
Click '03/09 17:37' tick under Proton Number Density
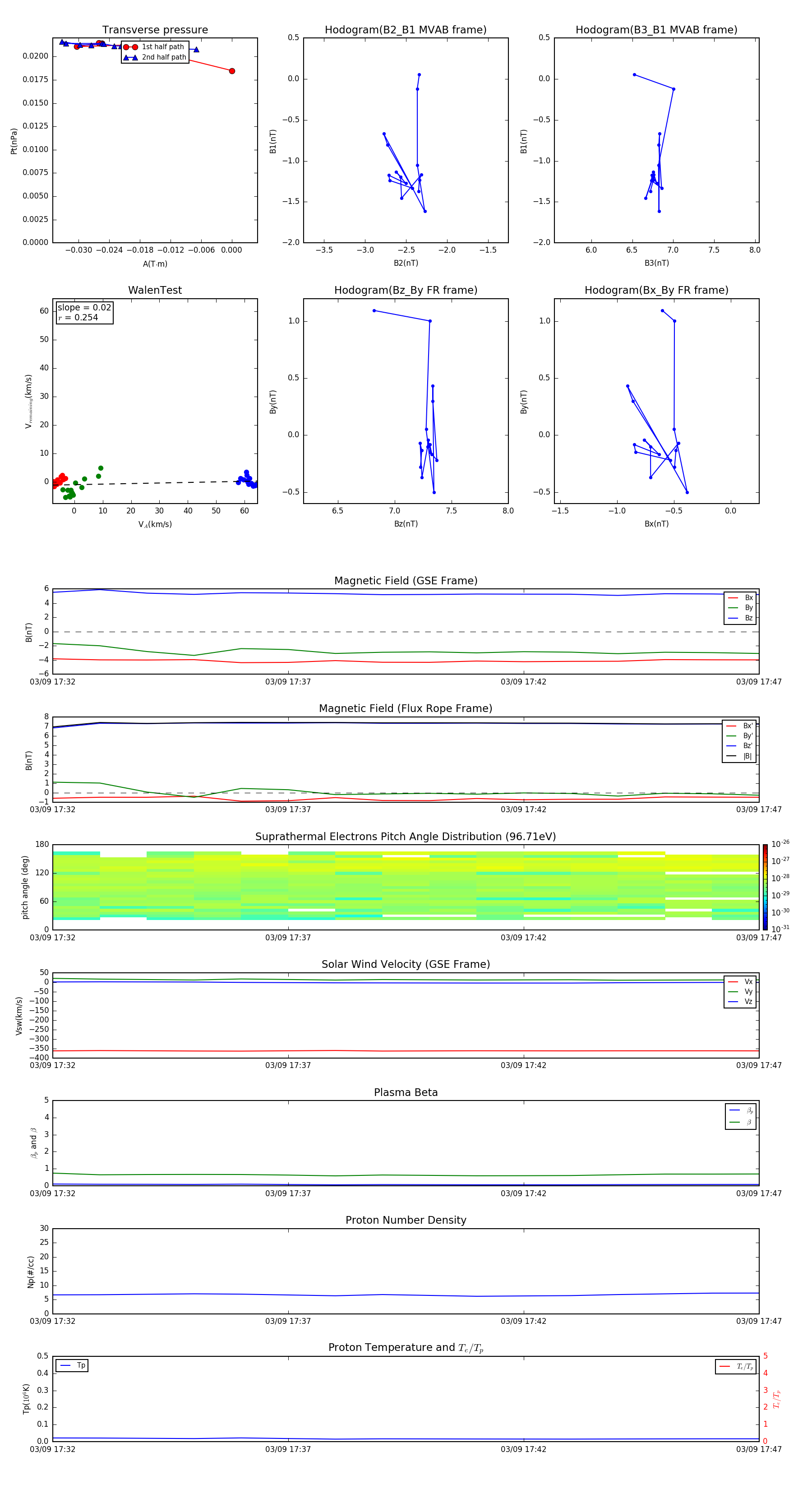288,1321
